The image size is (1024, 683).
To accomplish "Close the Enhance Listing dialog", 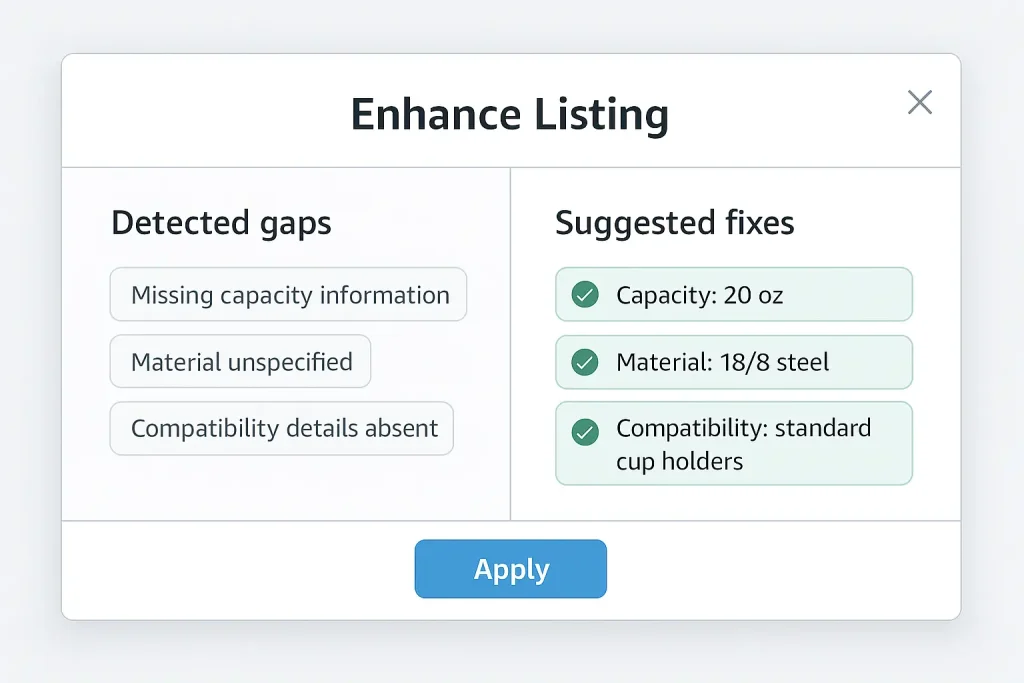I will click(x=919, y=102).
